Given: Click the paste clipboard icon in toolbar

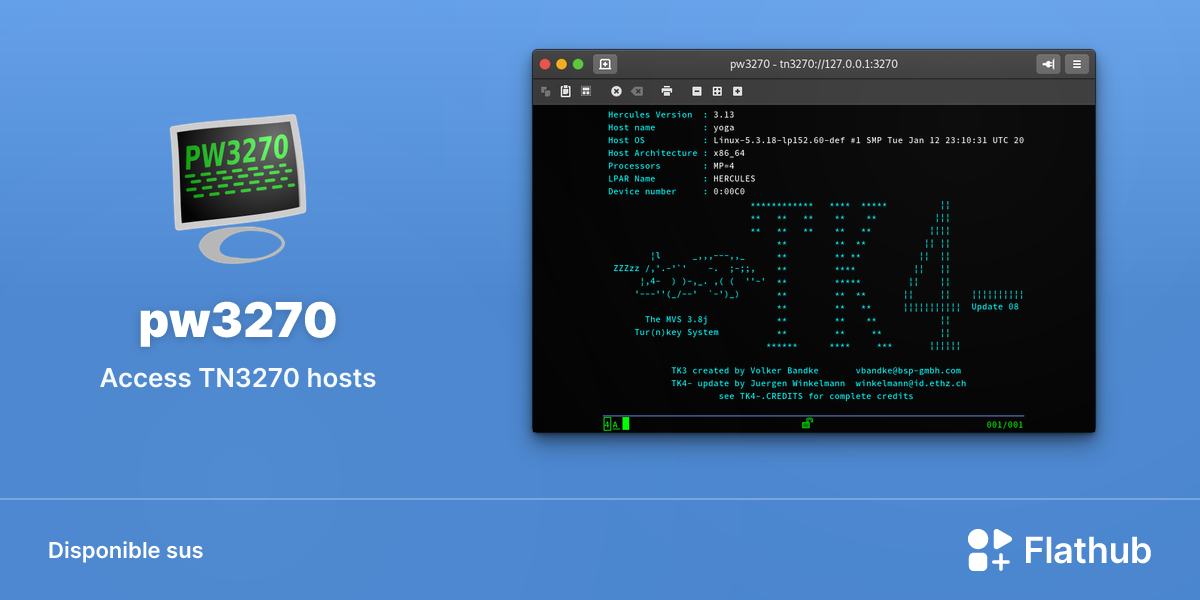Looking at the screenshot, I should tap(566, 91).
